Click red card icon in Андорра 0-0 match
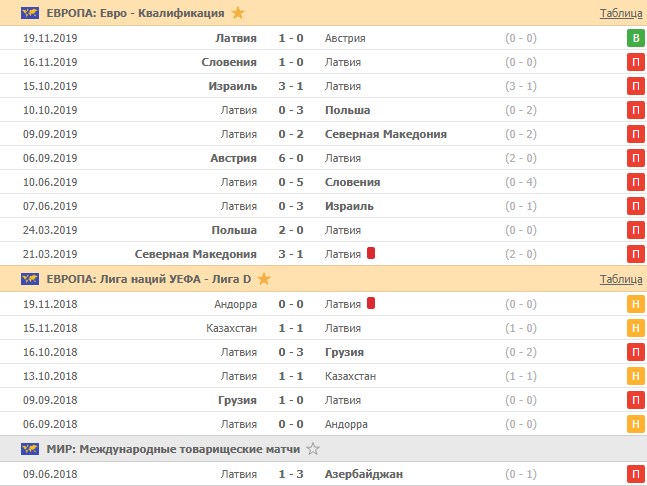The image size is (647, 486). click(x=371, y=304)
